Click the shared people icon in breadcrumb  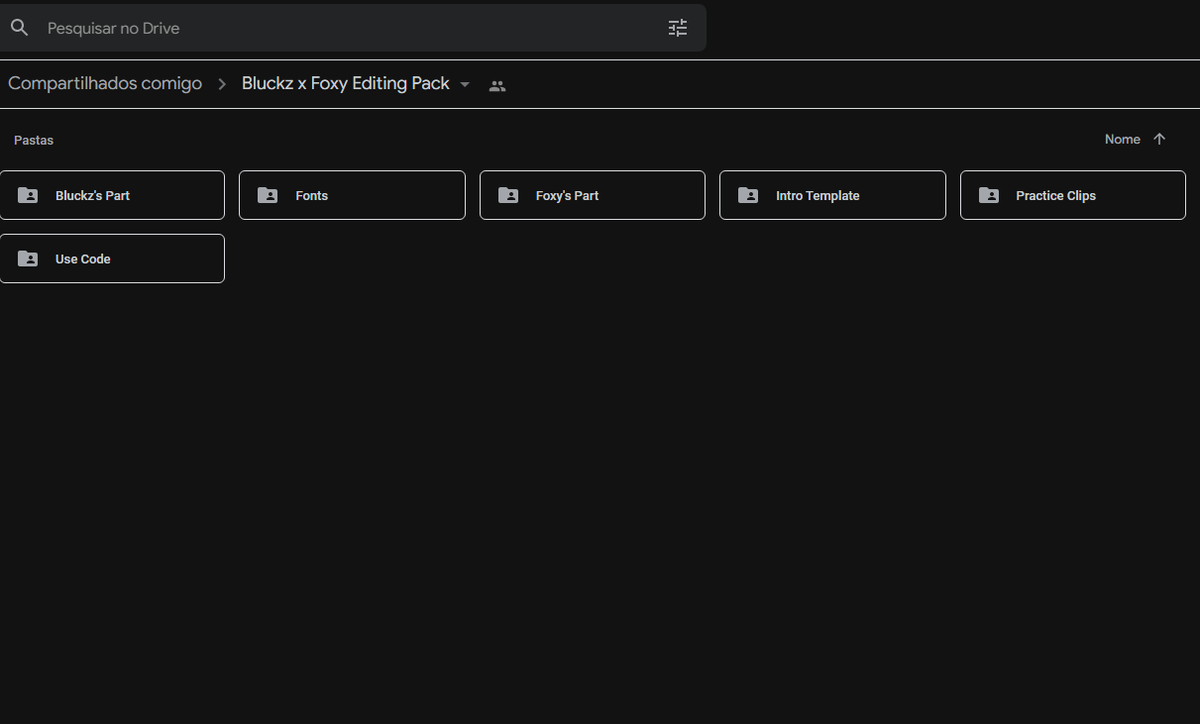tap(497, 86)
